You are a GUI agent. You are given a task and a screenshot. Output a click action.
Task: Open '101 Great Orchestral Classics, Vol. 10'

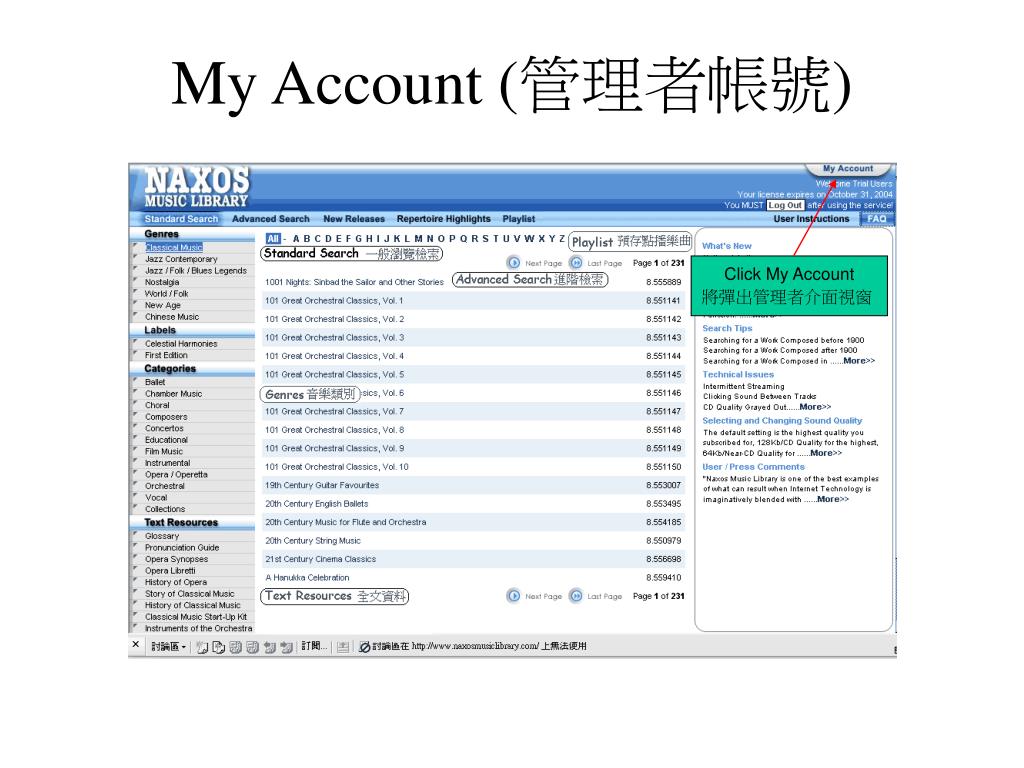click(337, 467)
